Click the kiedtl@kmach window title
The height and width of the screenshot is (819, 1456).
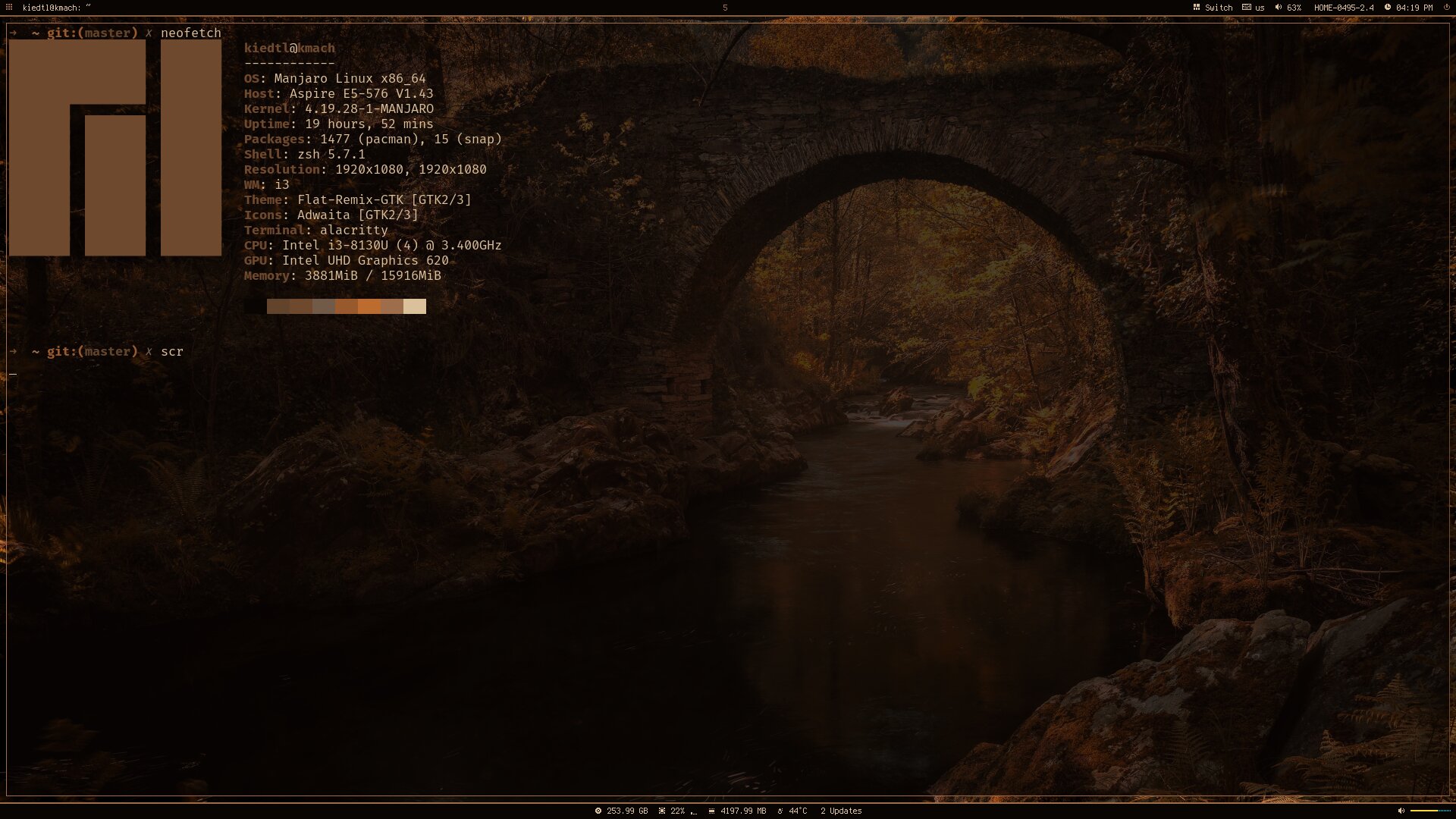tap(53, 7)
